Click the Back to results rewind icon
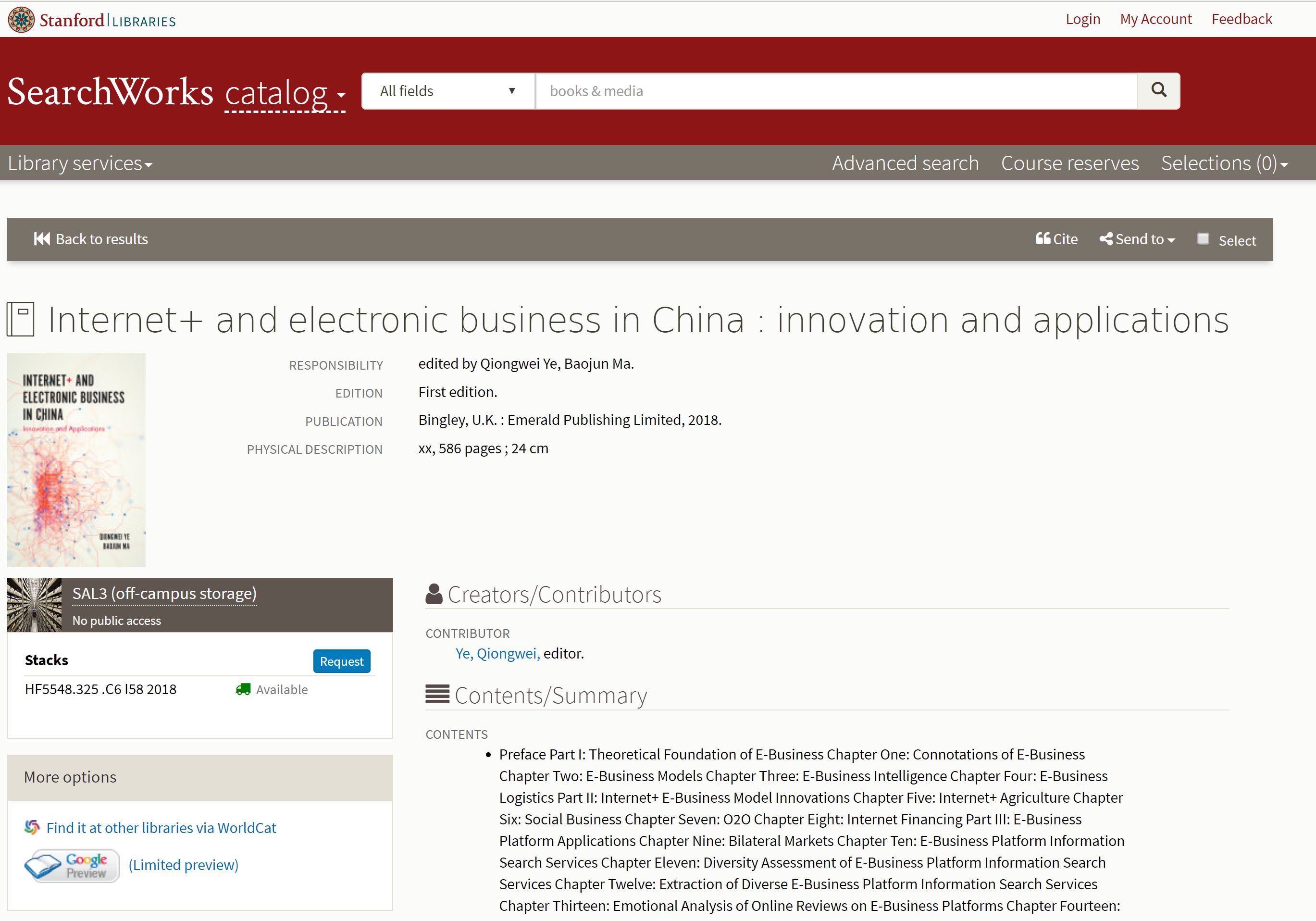The width and height of the screenshot is (1316, 921). pos(41,239)
